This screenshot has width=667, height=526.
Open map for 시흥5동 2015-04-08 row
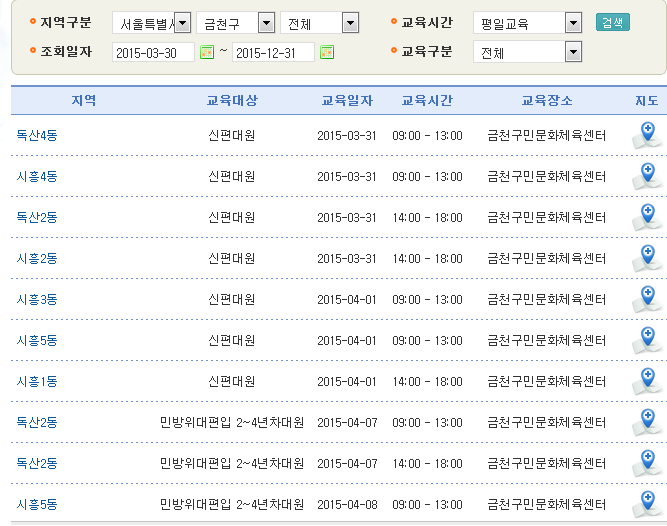click(x=647, y=504)
